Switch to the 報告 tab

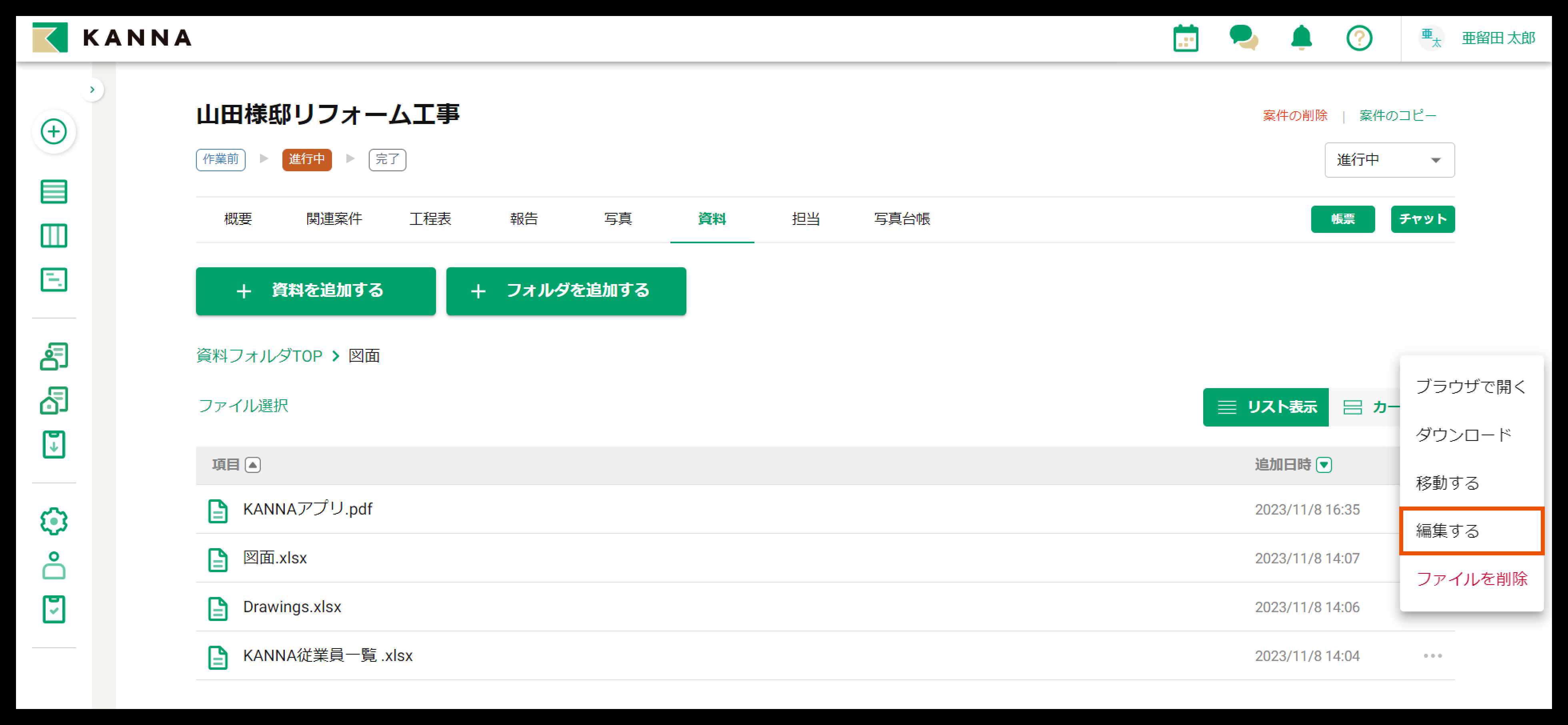point(524,219)
